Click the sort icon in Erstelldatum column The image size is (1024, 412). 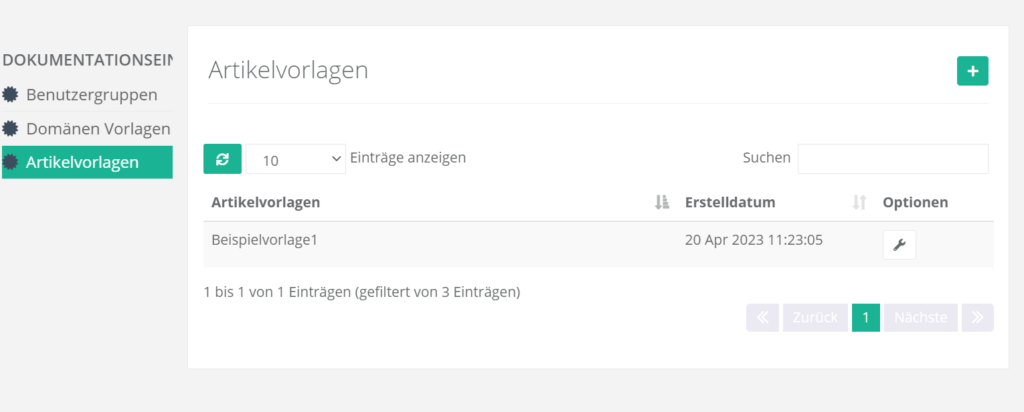(858, 203)
